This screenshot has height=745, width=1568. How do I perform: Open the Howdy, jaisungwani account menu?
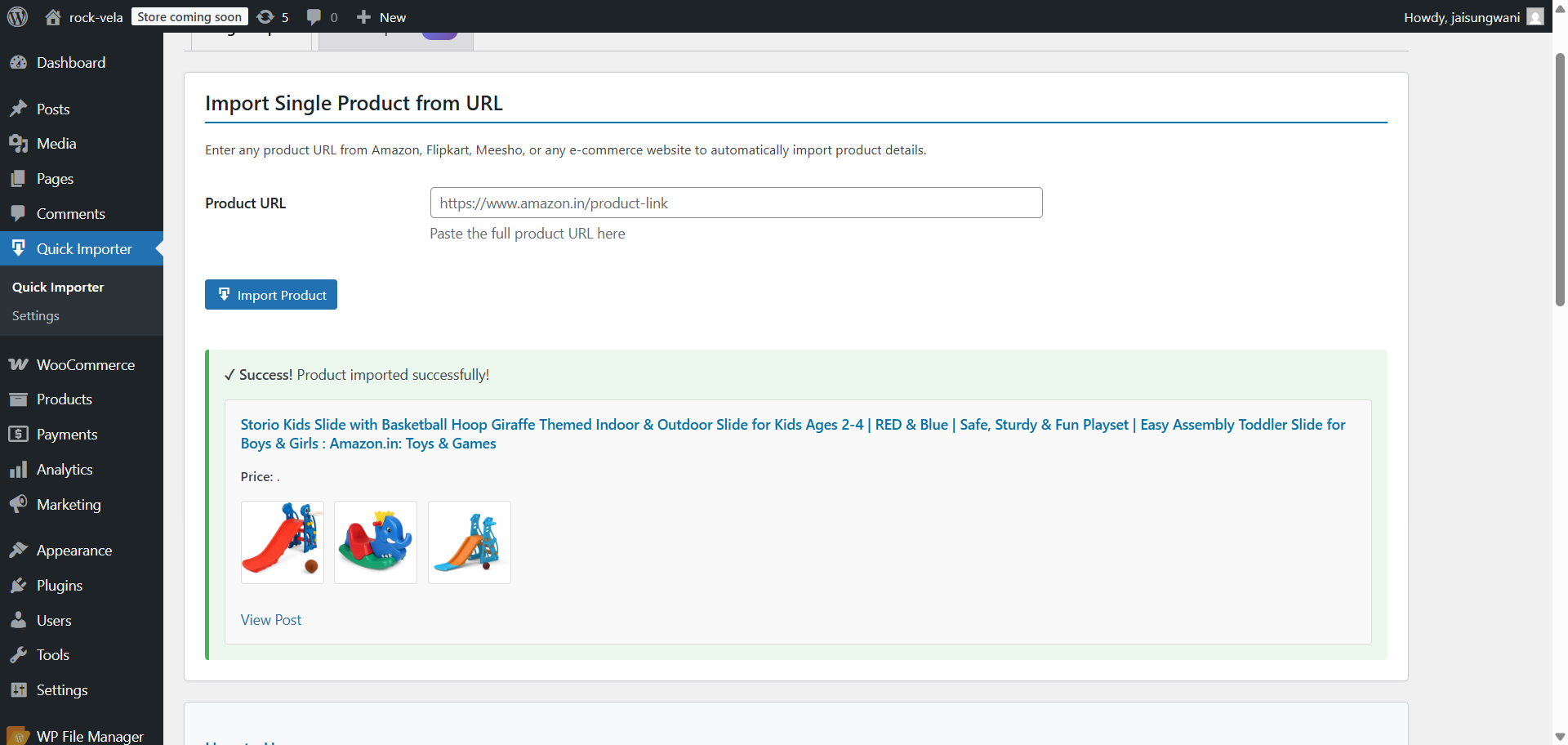1472,17
